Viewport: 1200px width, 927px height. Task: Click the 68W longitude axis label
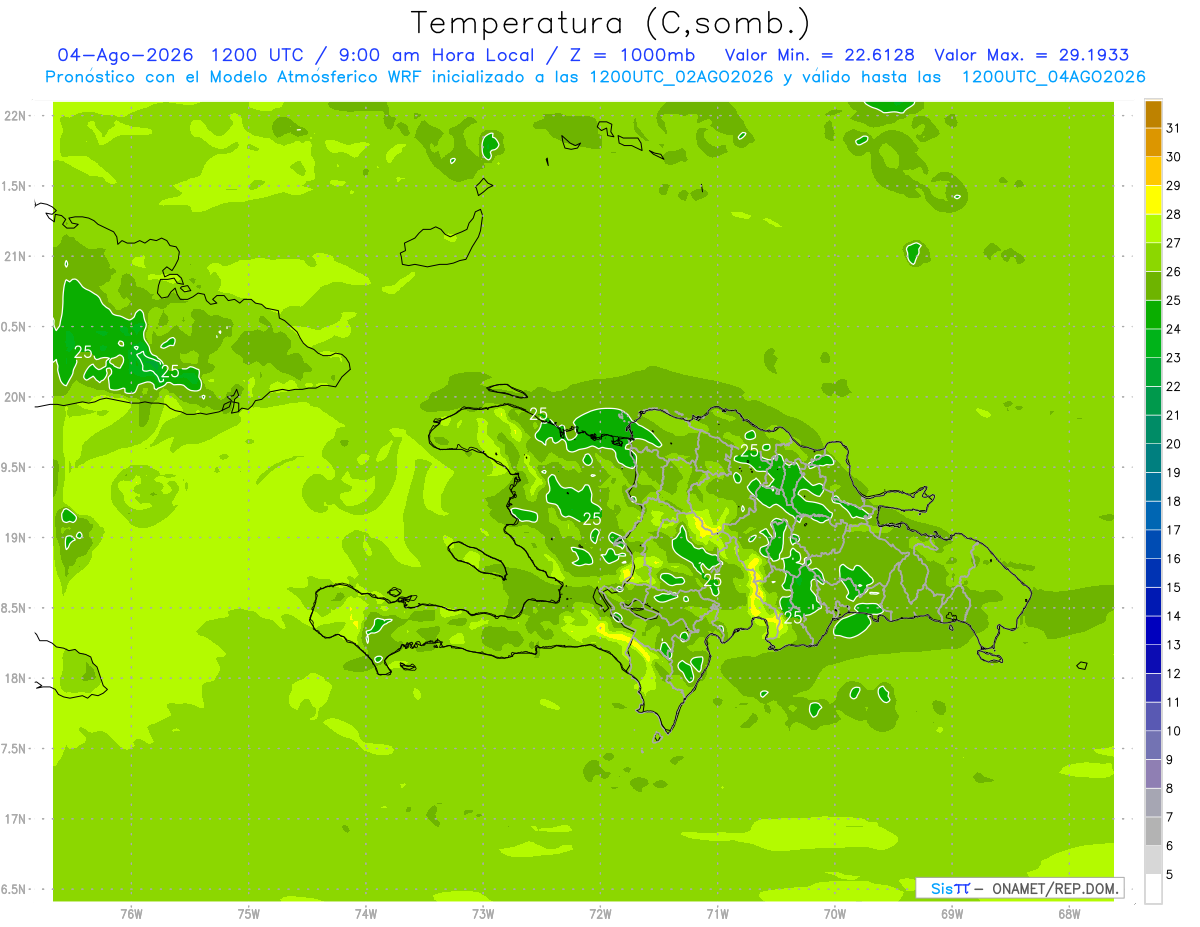pos(1069,914)
